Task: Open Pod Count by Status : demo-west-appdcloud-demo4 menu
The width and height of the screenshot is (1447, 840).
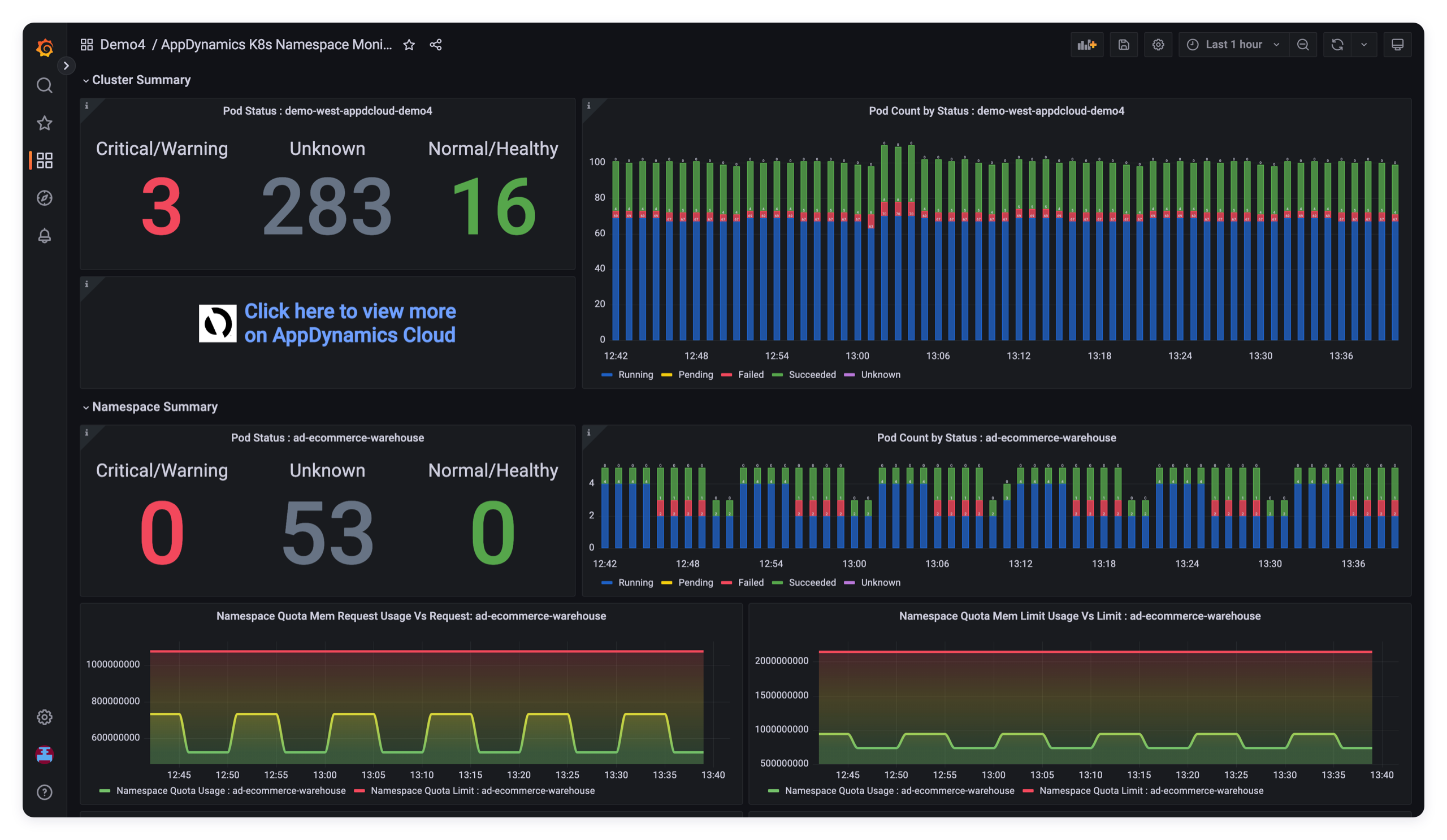Action: coord(997,111)
